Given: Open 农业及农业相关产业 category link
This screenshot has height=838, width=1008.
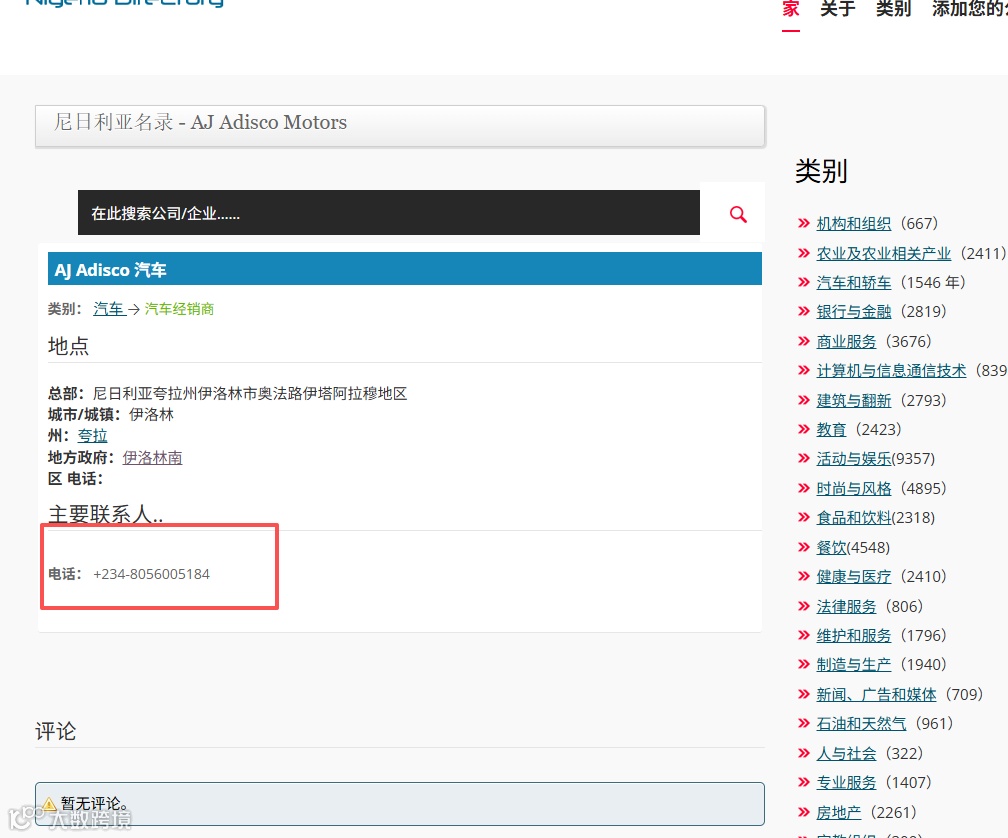Looking at the screenshot, I should [x=883, y=253].
